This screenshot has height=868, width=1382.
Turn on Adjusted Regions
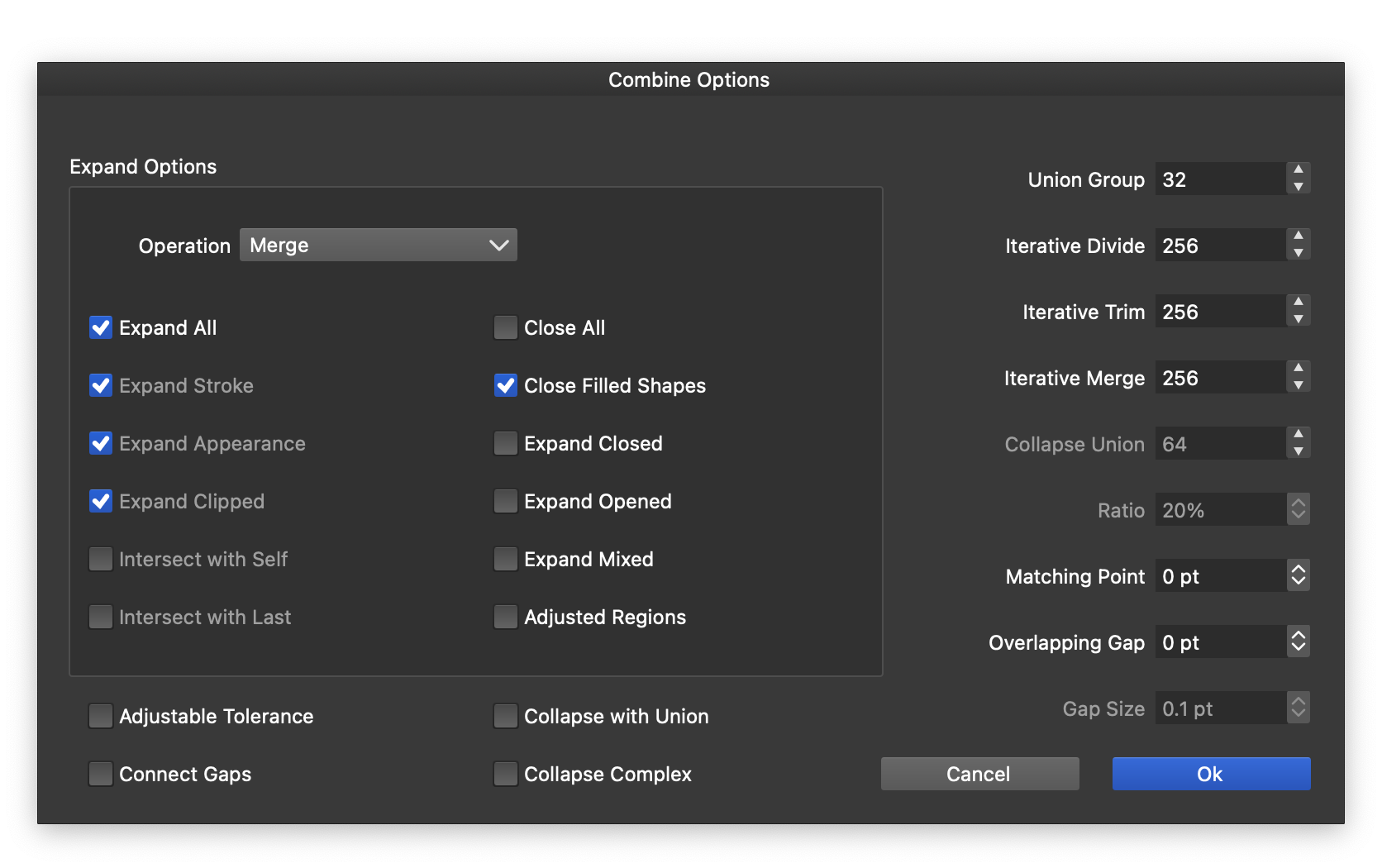pos(505,618)
